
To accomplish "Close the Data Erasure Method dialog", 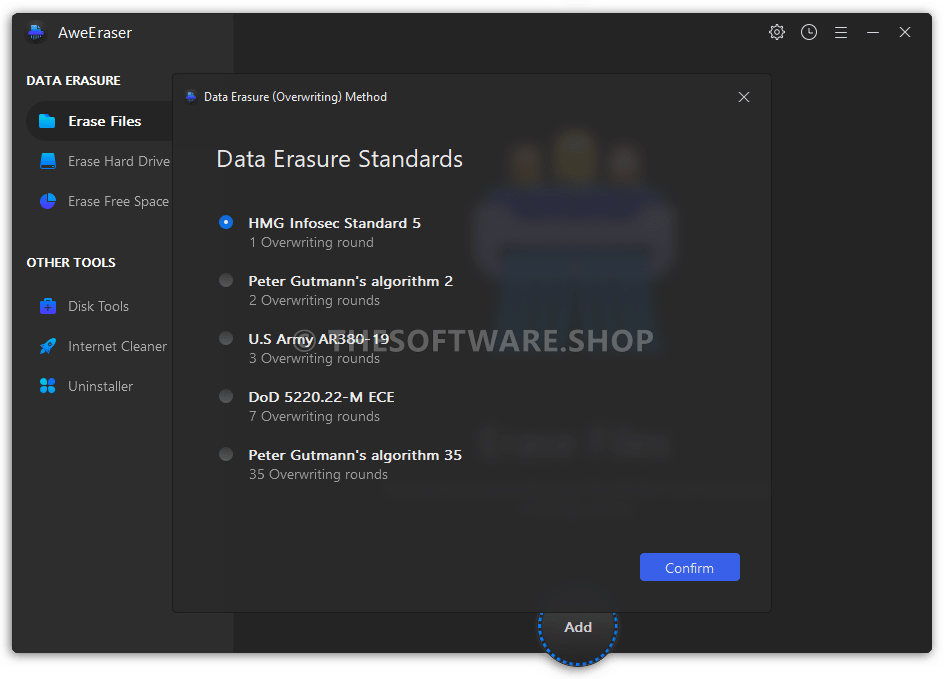I will pyautogui.click(x=744, y=97).
